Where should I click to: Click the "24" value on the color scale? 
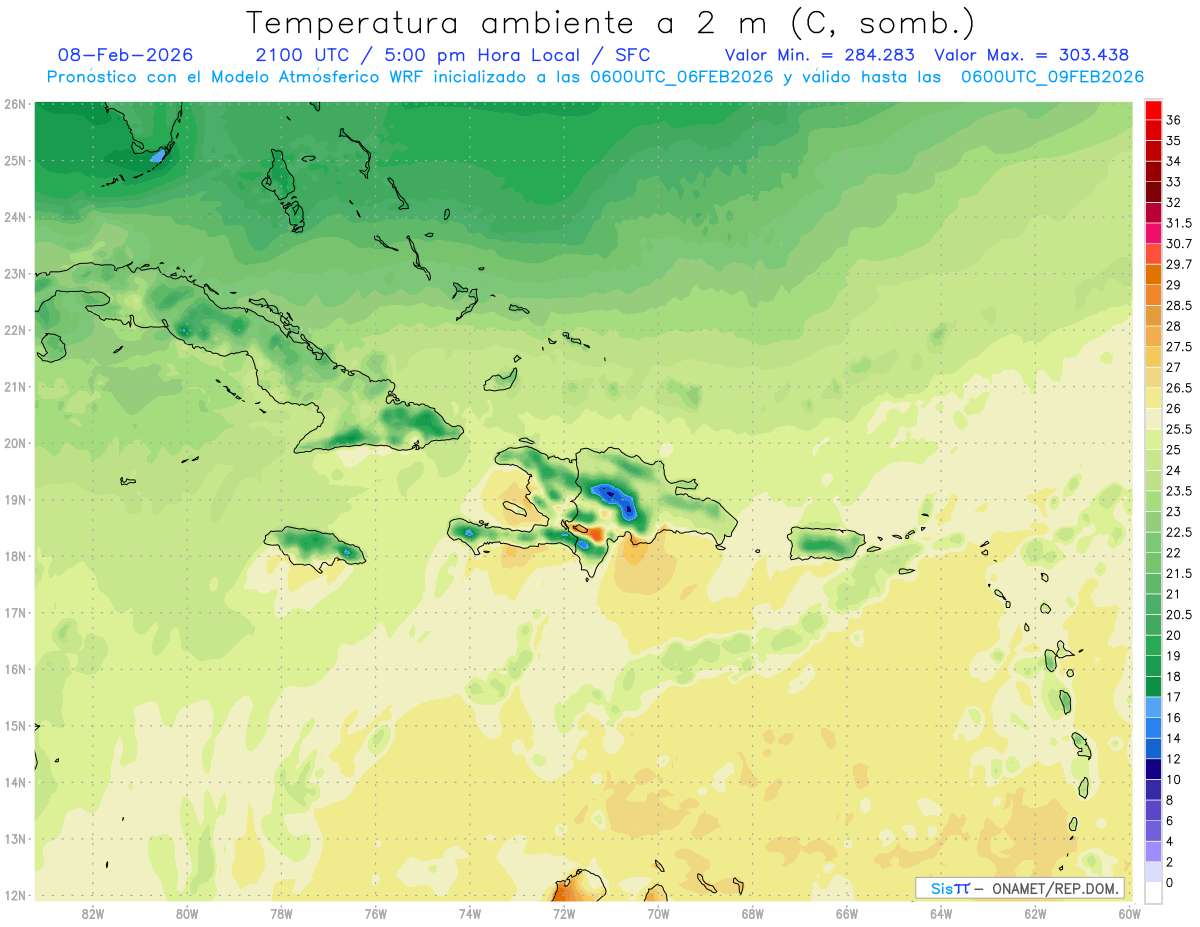(1174, 470)
